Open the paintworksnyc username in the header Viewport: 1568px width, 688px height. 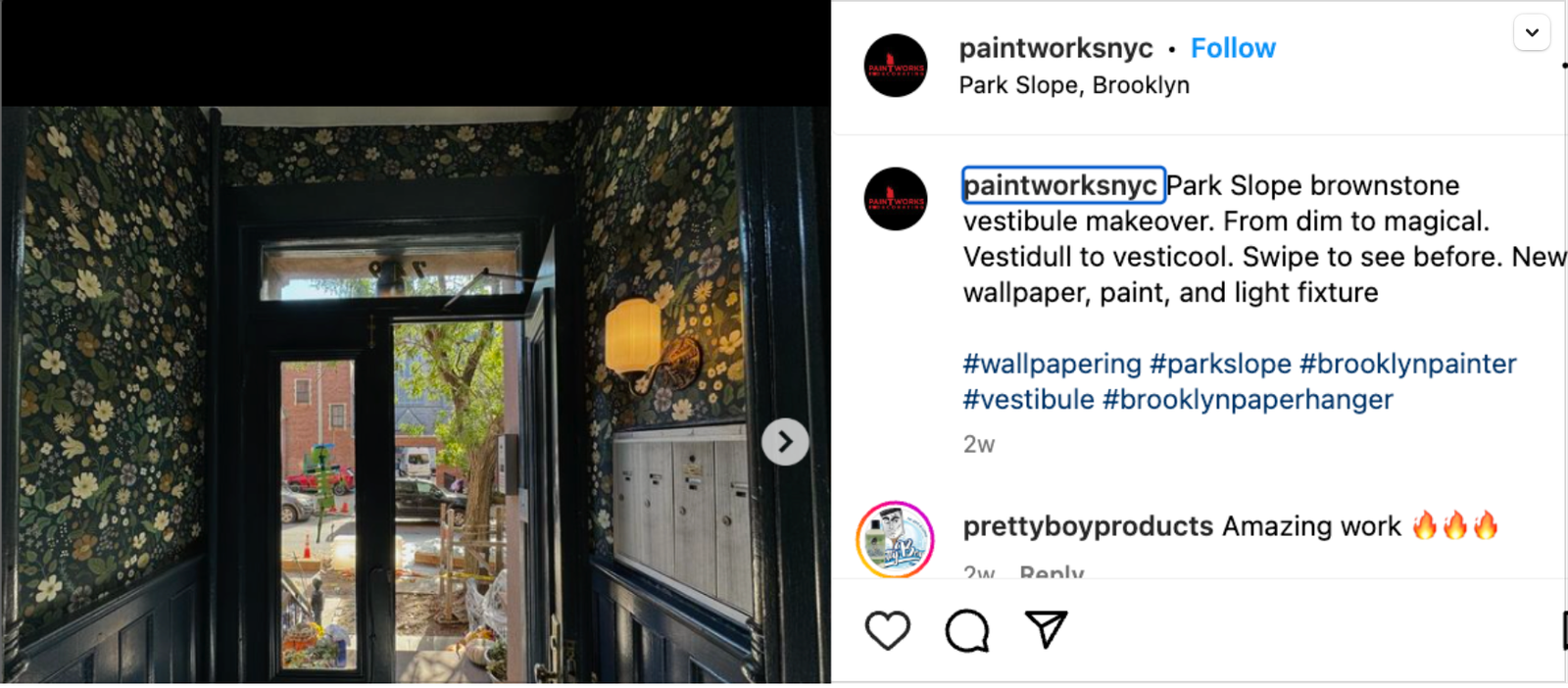pos(1055,48)
